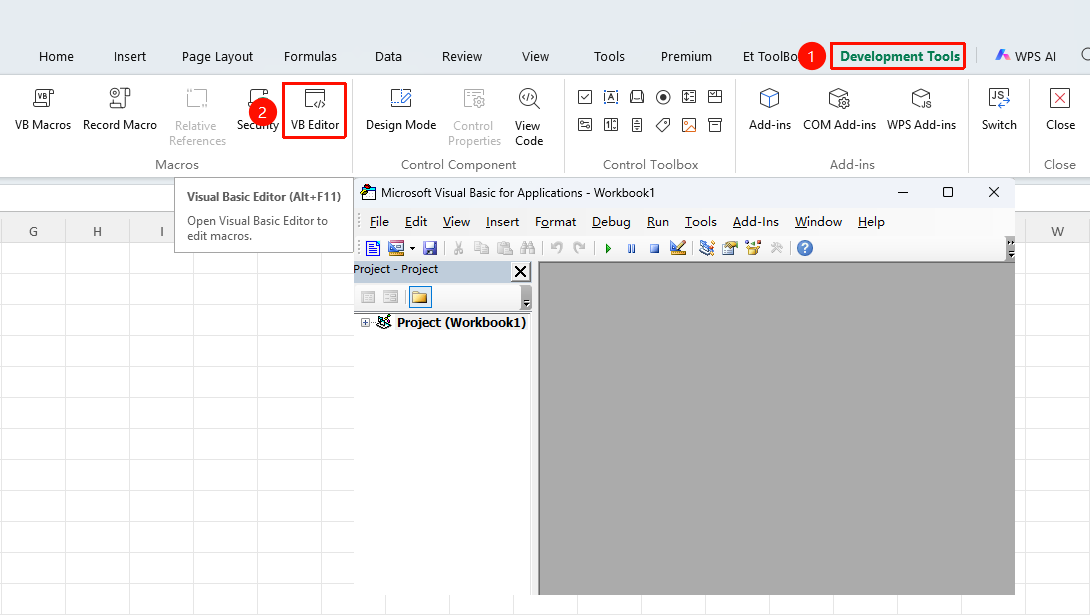Click the Reset stop button in VBA toolbar
The image size is (1090, 615).
point(654,248)
